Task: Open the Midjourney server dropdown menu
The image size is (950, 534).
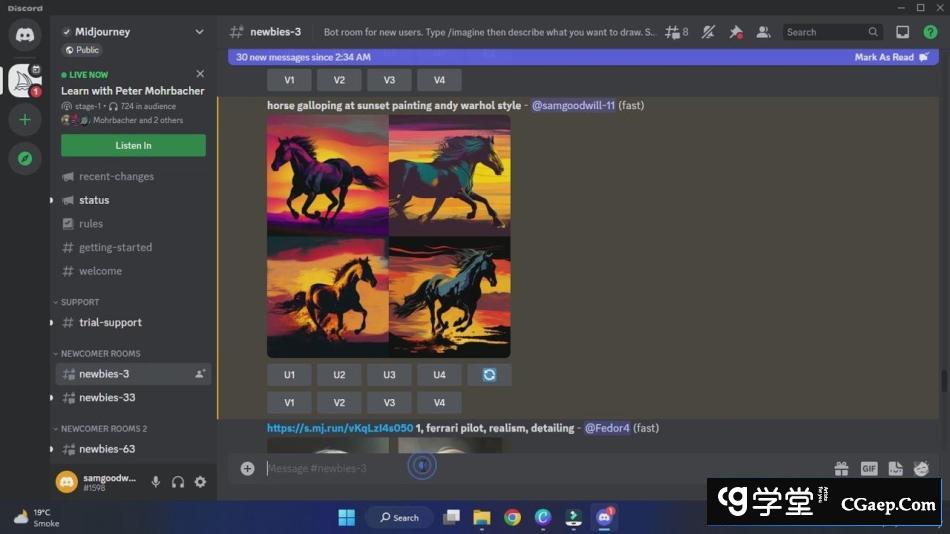Action: tap(199, 32)
